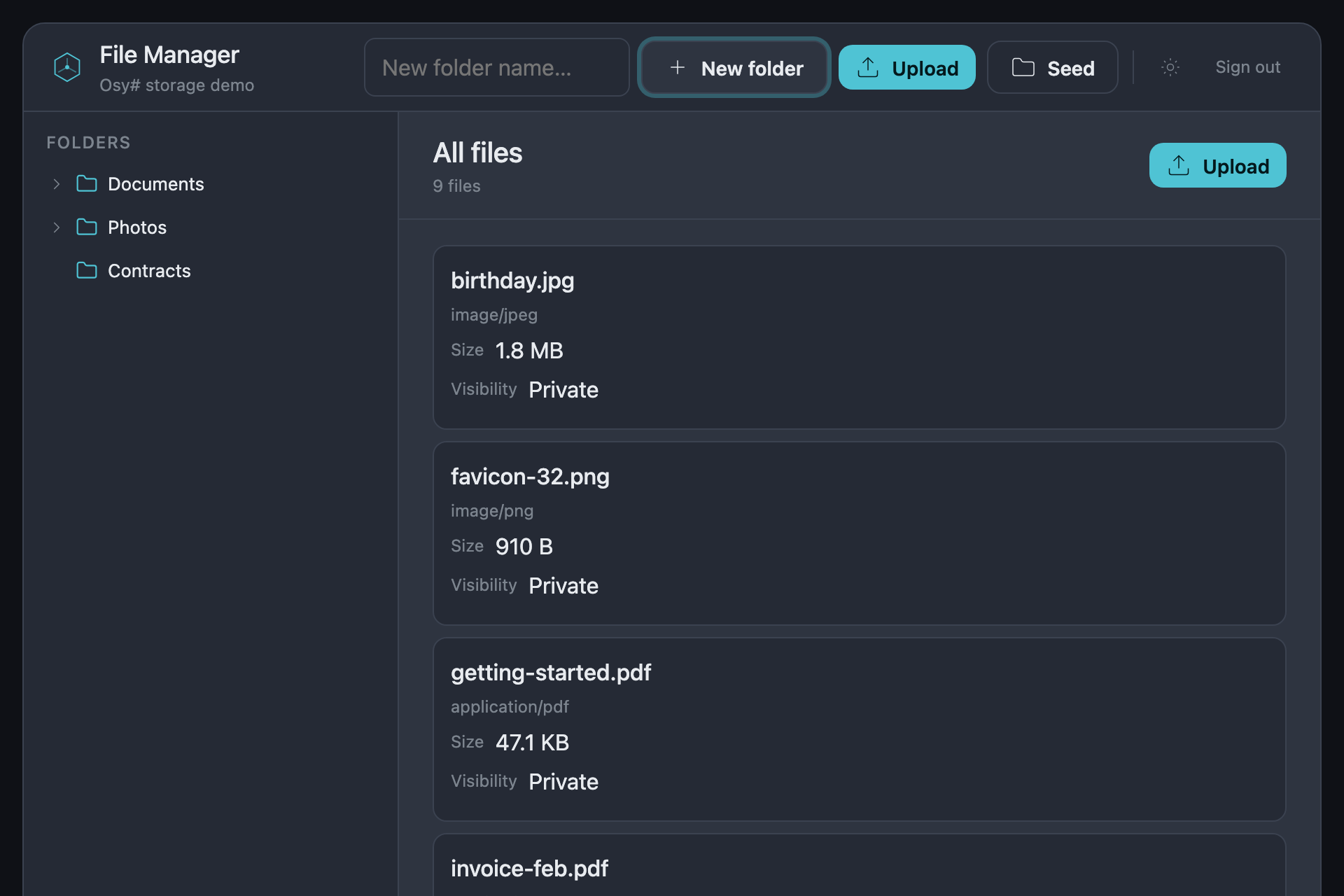This screenshot has width=1344, height=896.
Task: Select the favicon-32.png file name
Action: [x=530, y=477]
